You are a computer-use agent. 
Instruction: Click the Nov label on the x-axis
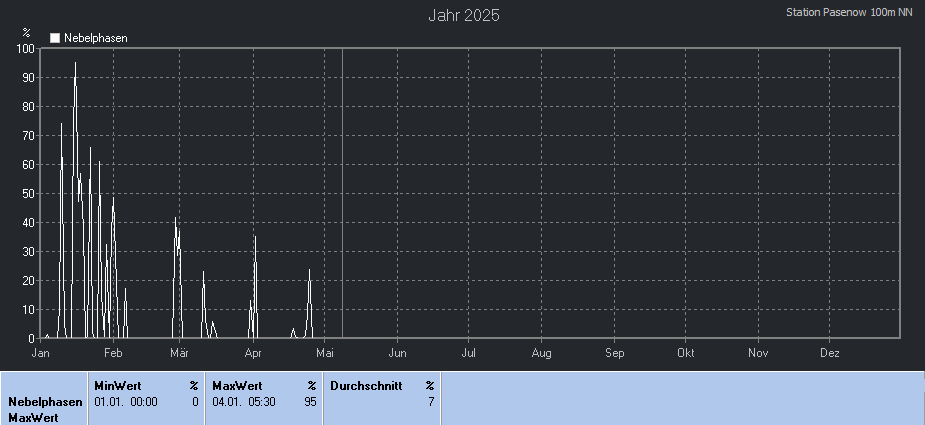(x=758, y=354)
